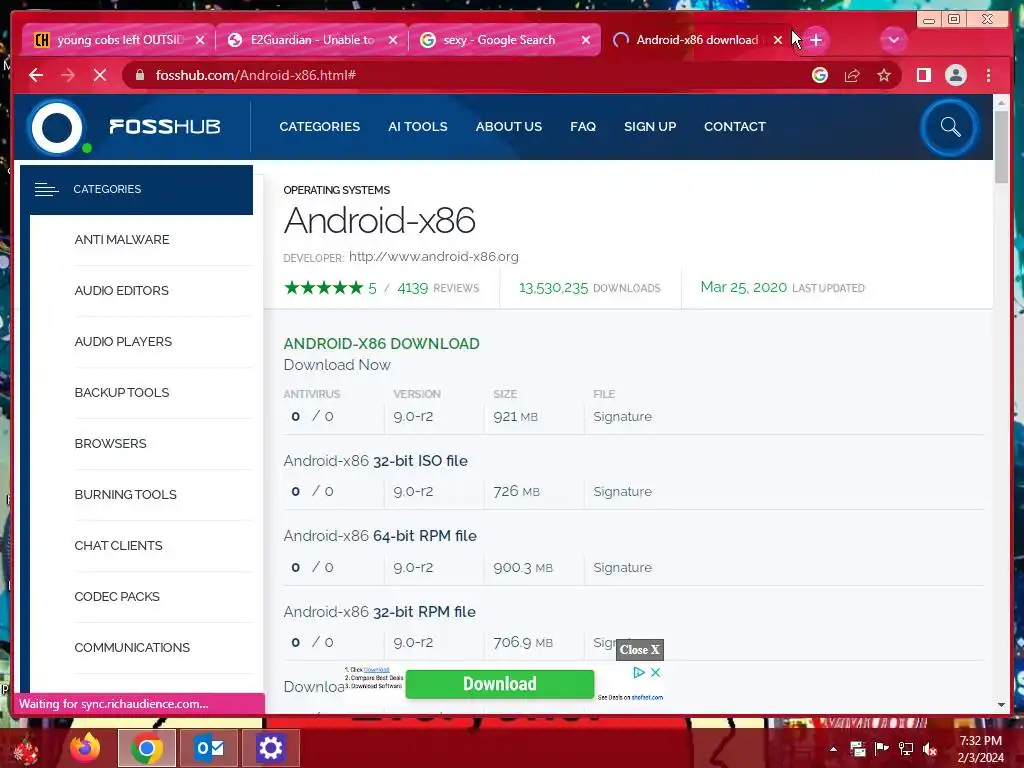Open the Chrome profile avatar
1024x768 pixels.
(x=955, y=76)
